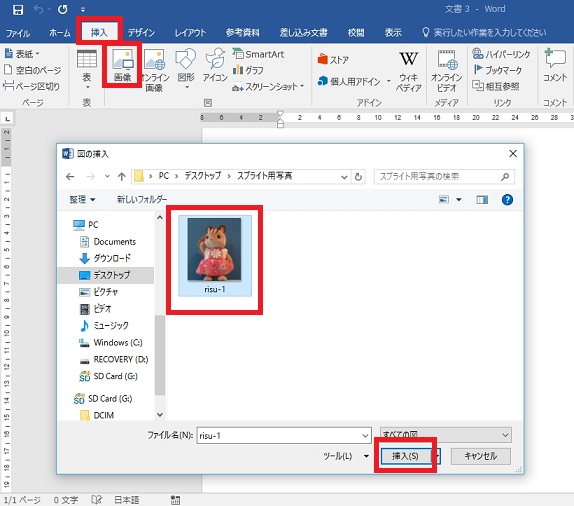Insert オンラインビデオ
This screenshot has height=506, width=574.
[447, 71]
